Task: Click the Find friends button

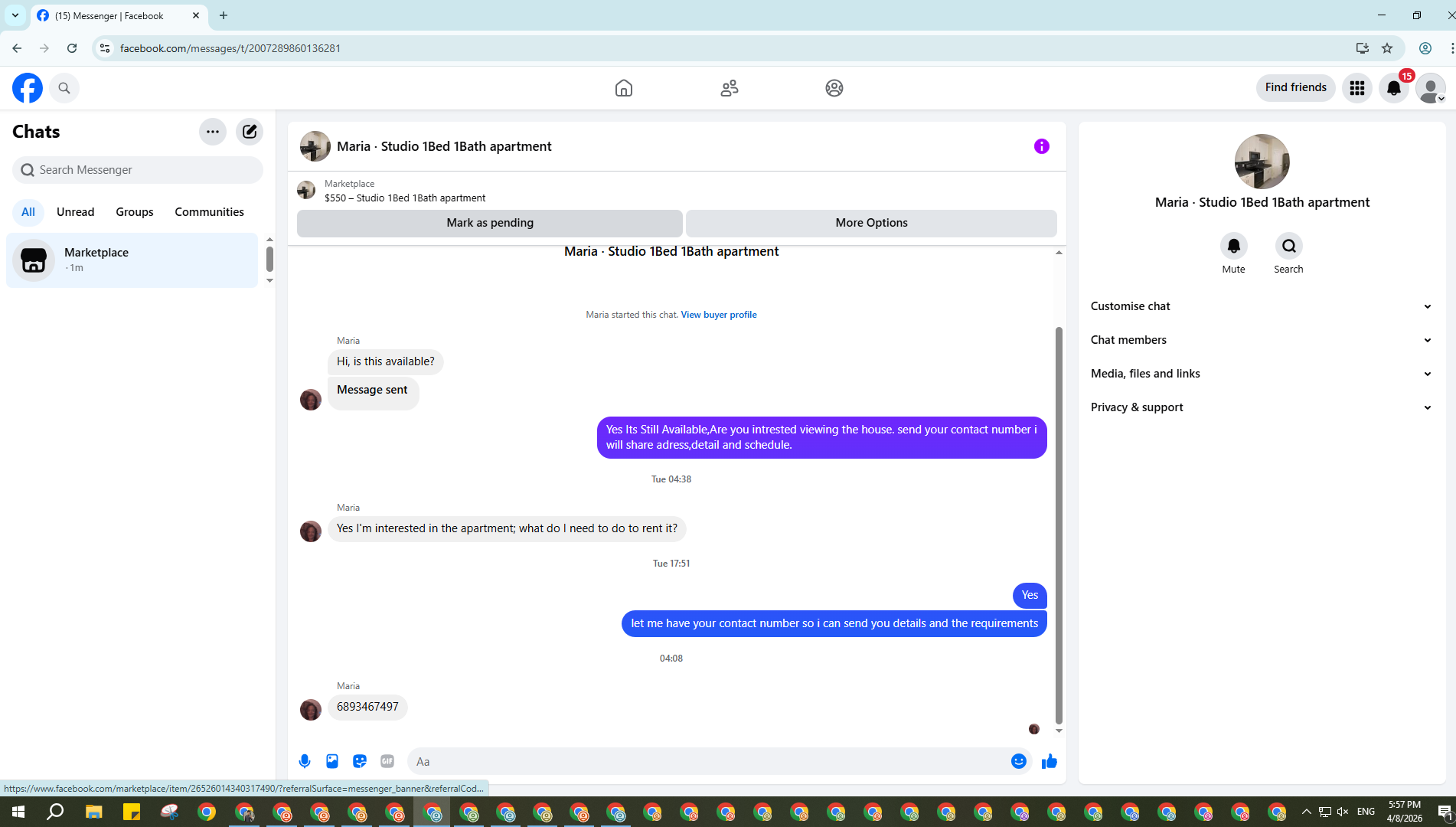Action: tap(1296, 87)
